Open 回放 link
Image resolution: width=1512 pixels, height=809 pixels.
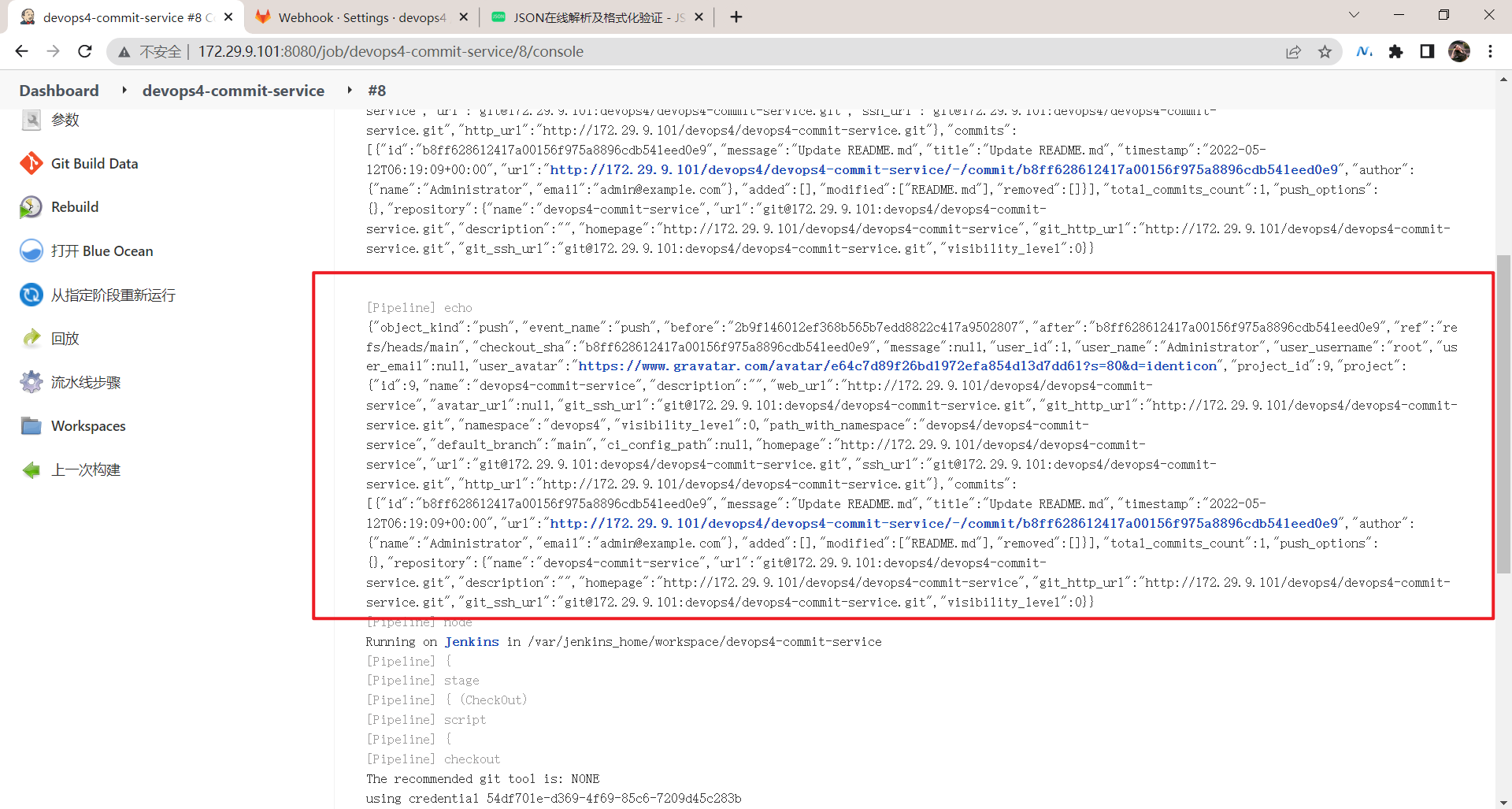[65, 338]
